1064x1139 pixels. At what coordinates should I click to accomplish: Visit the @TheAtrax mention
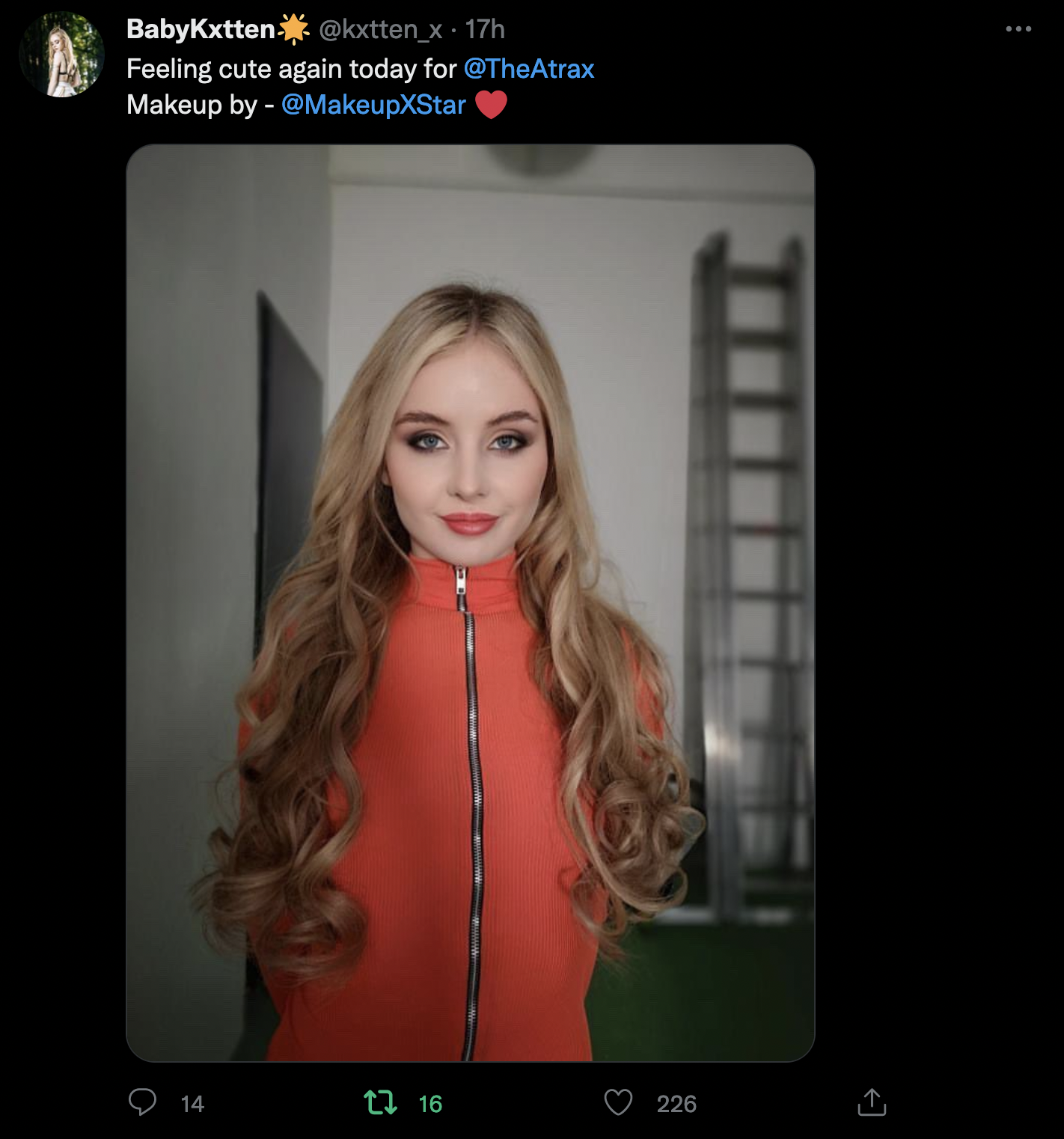pos(529,69)
